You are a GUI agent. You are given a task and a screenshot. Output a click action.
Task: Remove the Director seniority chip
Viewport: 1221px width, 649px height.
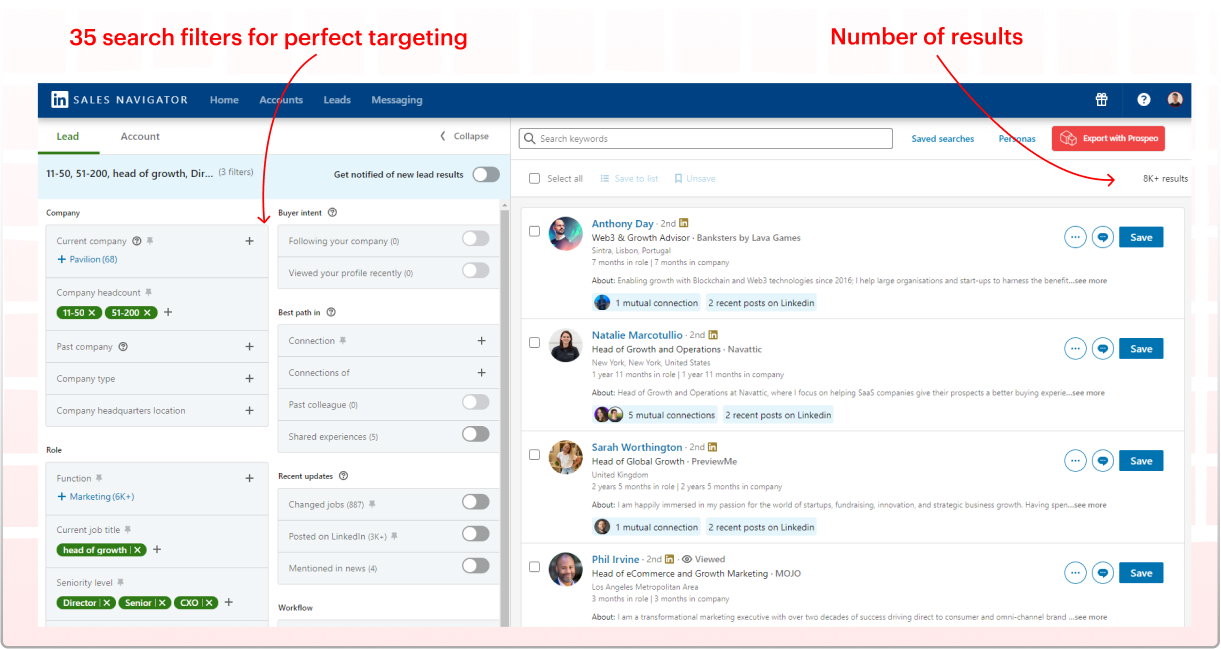(x=108, y=603)
